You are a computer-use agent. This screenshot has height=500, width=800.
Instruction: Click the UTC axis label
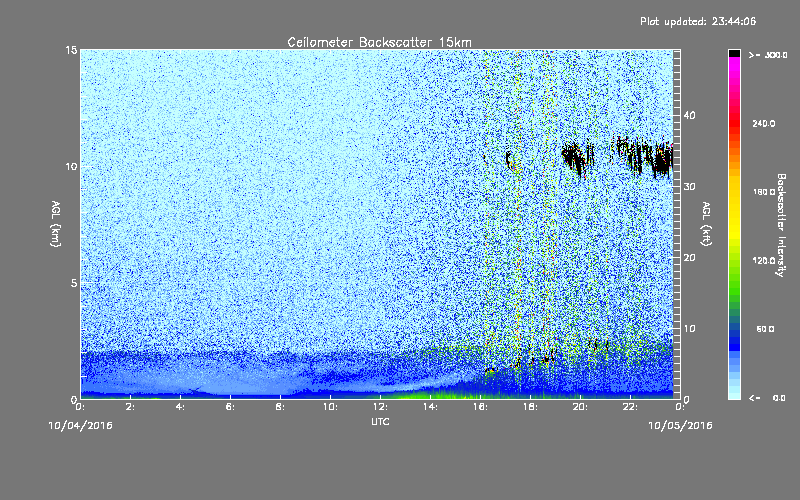click(380, 421)
